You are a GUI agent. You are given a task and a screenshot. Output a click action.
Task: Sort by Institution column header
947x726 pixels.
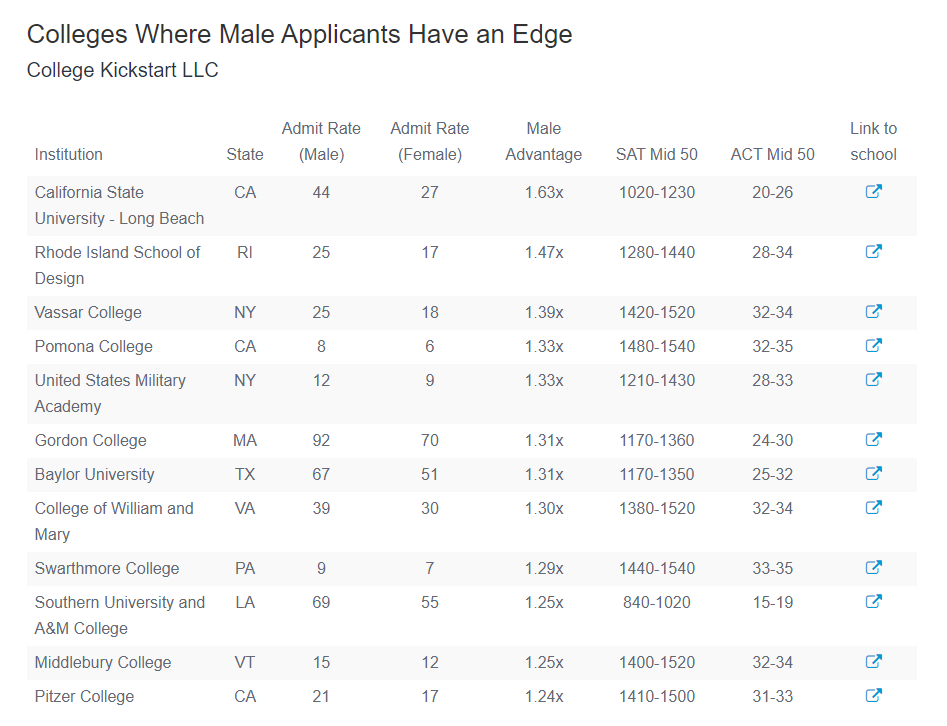pyautogui.click(x=69, y=155)
